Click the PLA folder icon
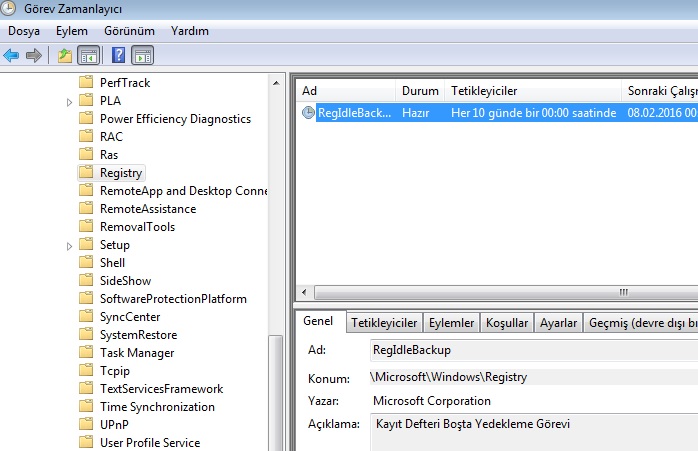The image size is (698, 451). tap(86, 100)
